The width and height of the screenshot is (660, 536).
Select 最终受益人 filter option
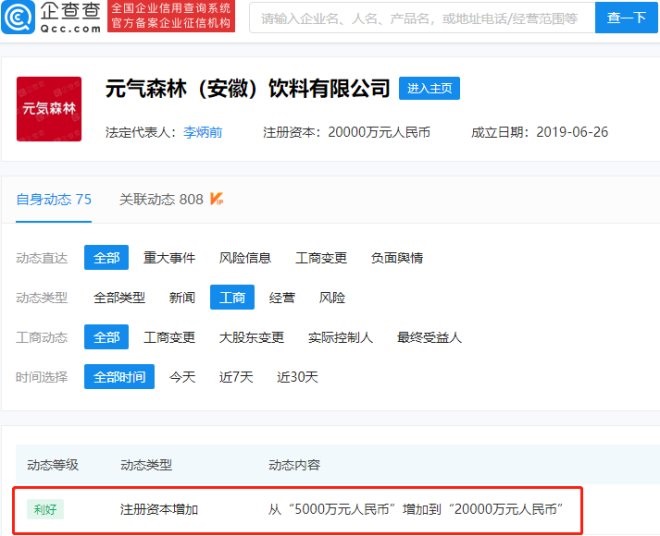coord(429,338)
